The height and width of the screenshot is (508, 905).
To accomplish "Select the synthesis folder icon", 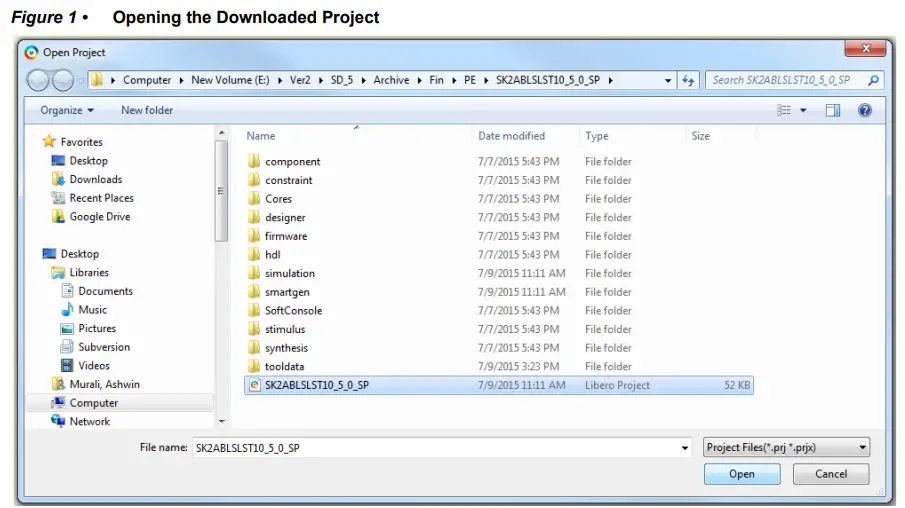I will [254, 348].
